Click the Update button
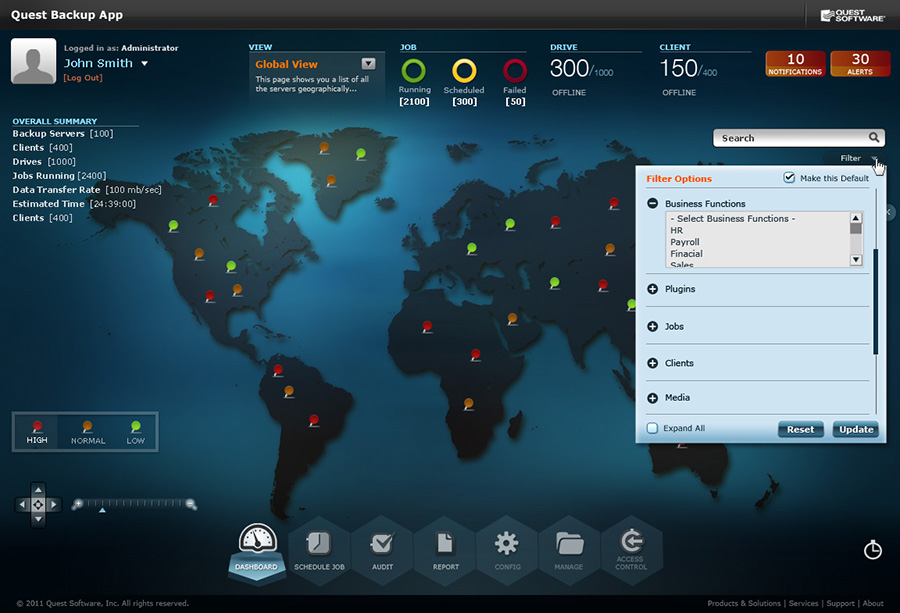The width and height of the screenshot is (900, 613). [x=856, y=429]
